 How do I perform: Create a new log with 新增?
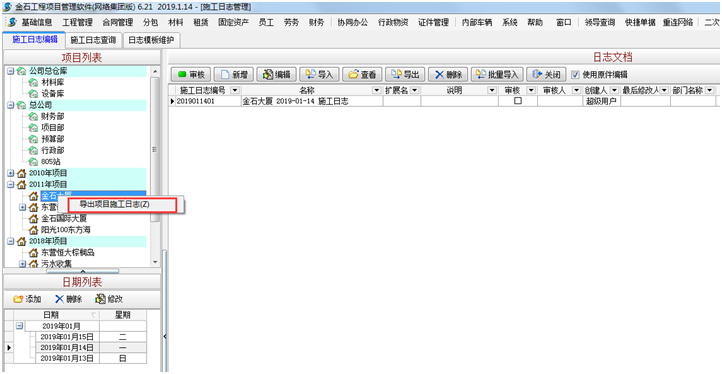[233, 75]
